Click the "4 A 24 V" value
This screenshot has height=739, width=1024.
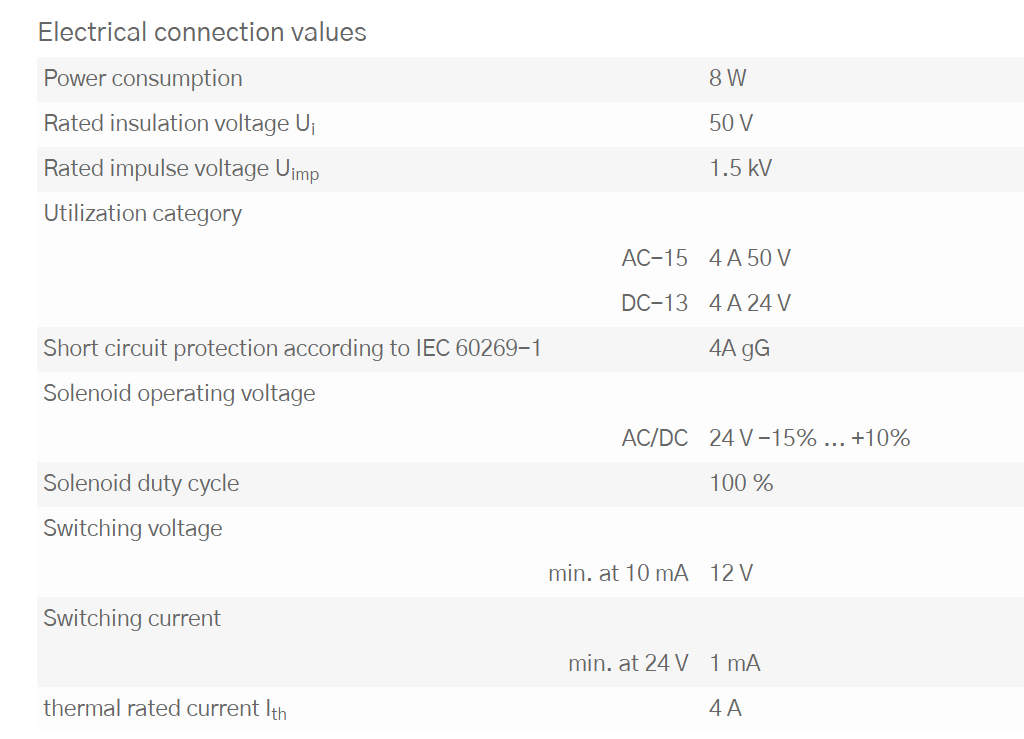click(749, 303)
